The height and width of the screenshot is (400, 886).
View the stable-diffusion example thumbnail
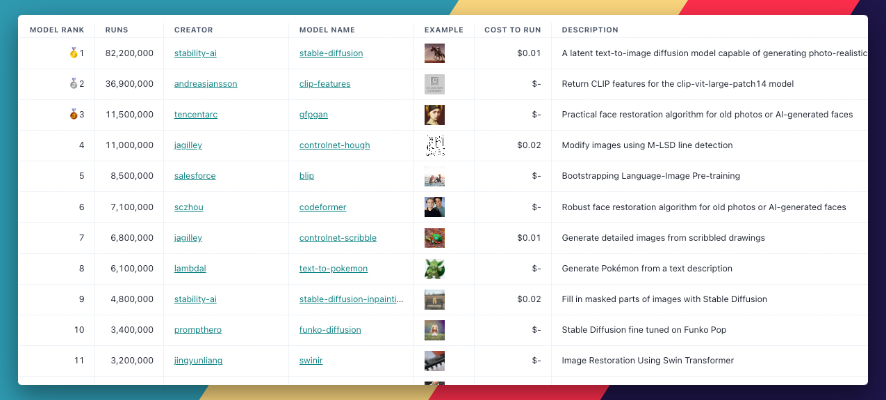click(435, 53)
